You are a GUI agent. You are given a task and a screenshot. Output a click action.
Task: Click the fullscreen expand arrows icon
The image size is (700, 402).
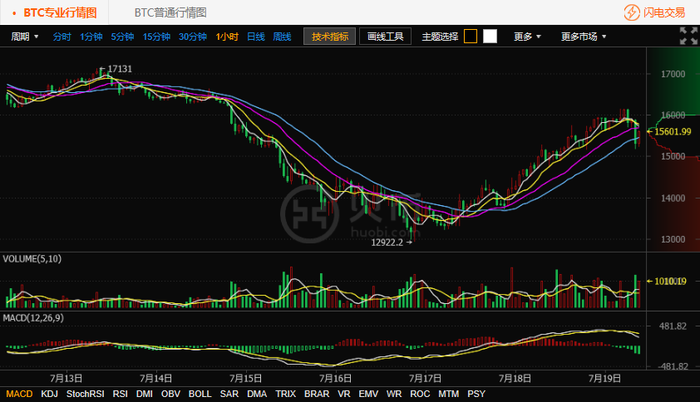coord(688,36)
